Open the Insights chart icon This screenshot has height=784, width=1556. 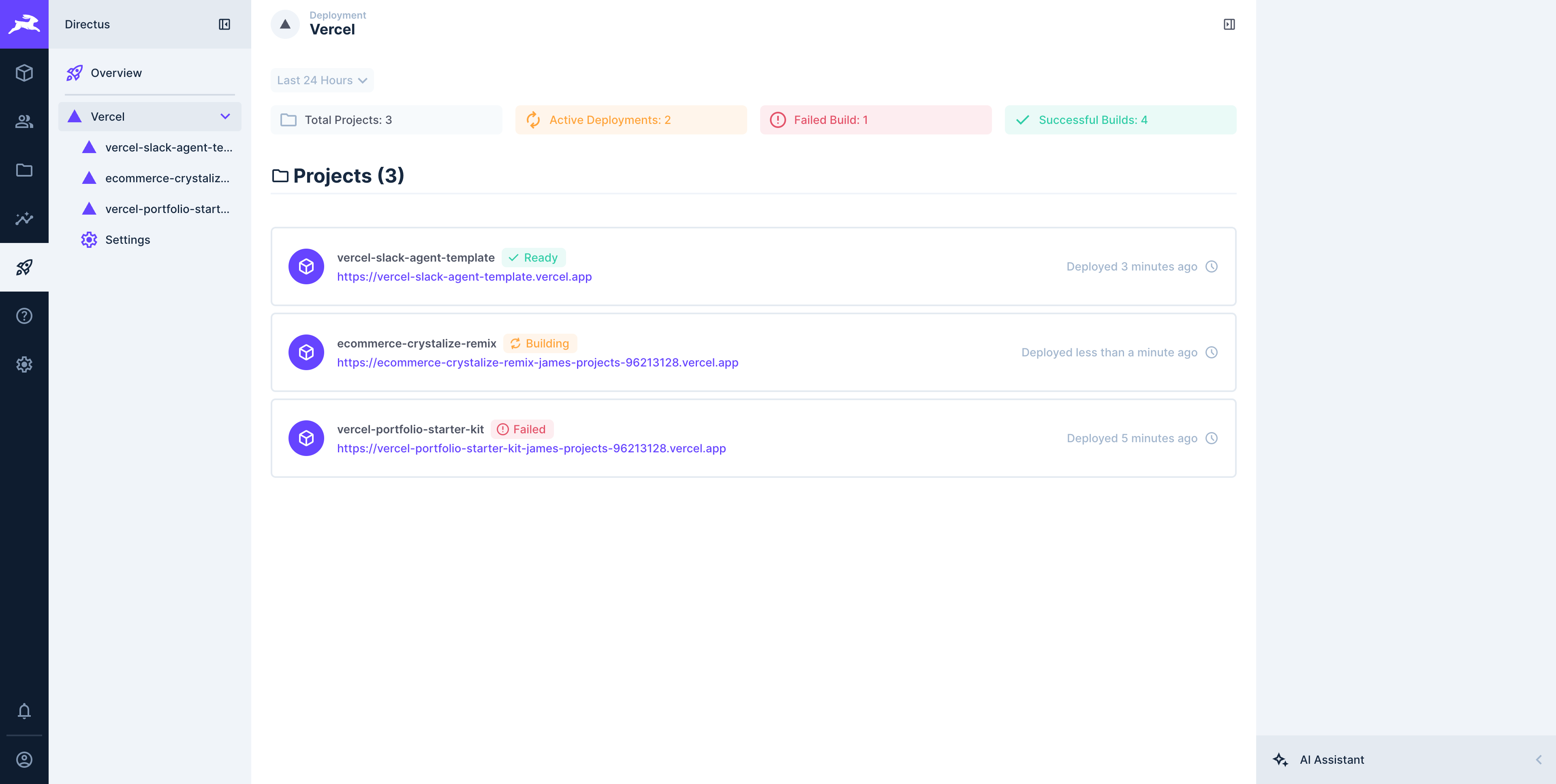coord(24,219)
